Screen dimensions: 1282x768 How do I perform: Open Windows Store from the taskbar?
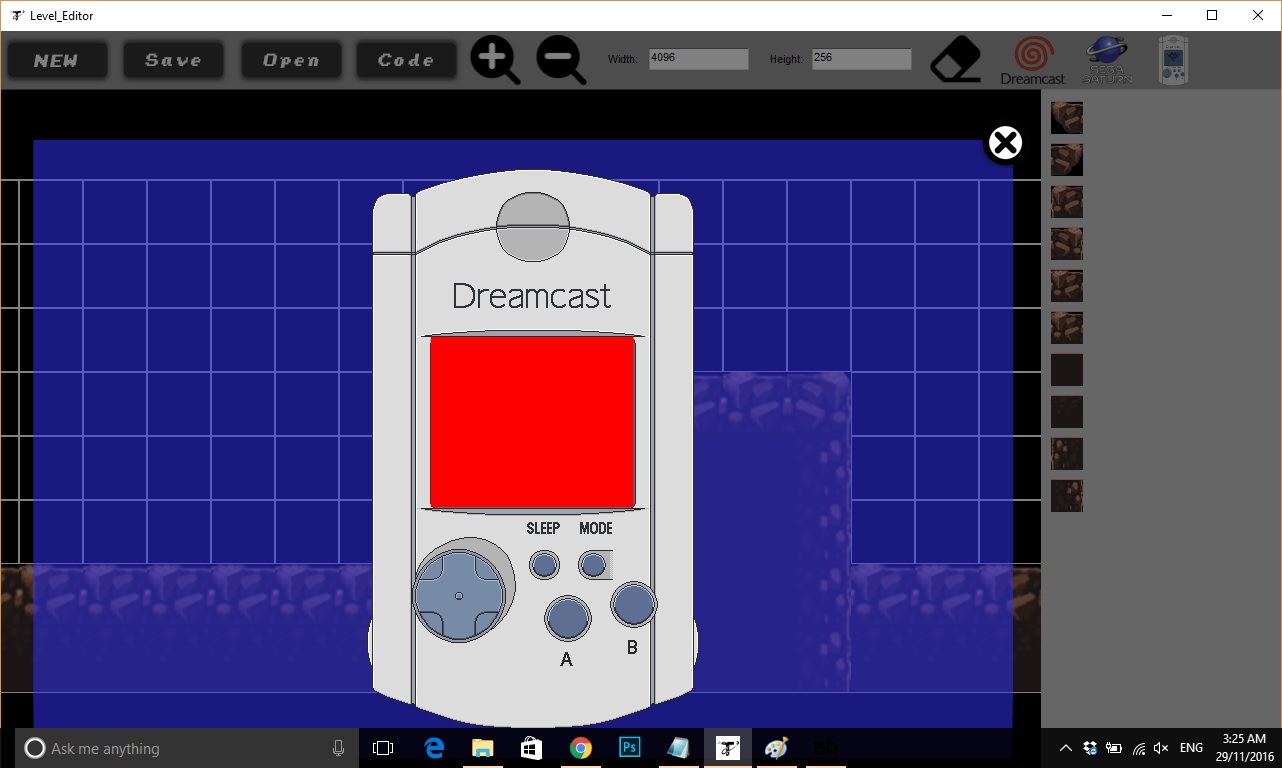coord(531,748)
